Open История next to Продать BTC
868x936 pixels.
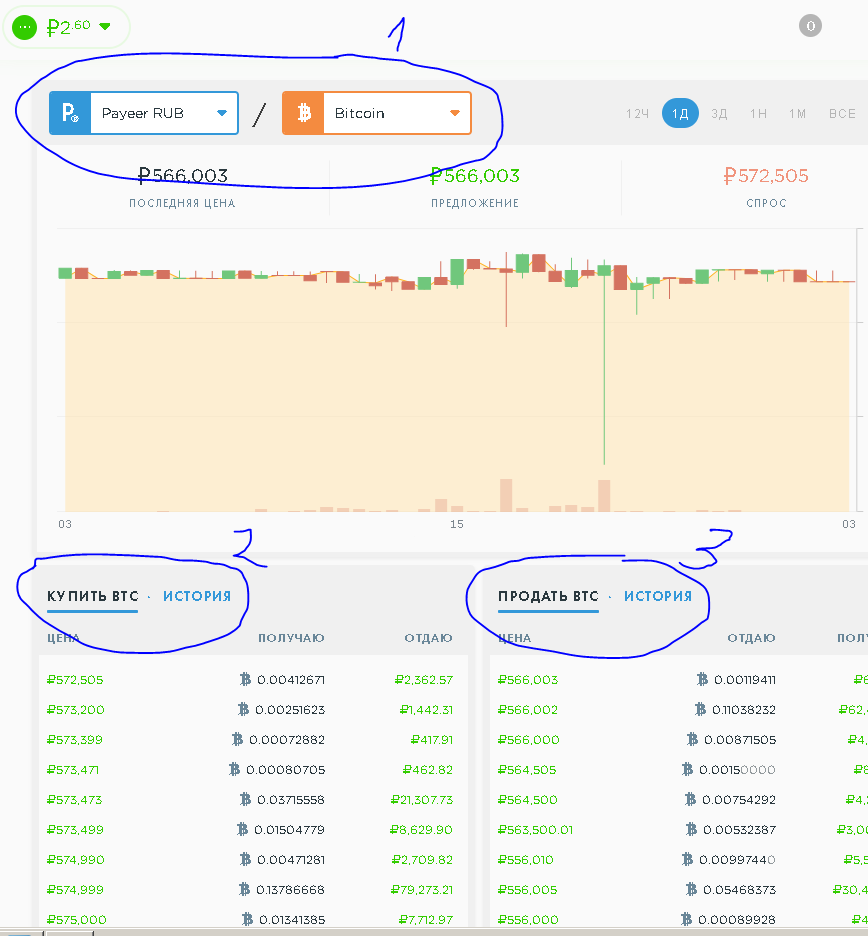pos(658,596)
